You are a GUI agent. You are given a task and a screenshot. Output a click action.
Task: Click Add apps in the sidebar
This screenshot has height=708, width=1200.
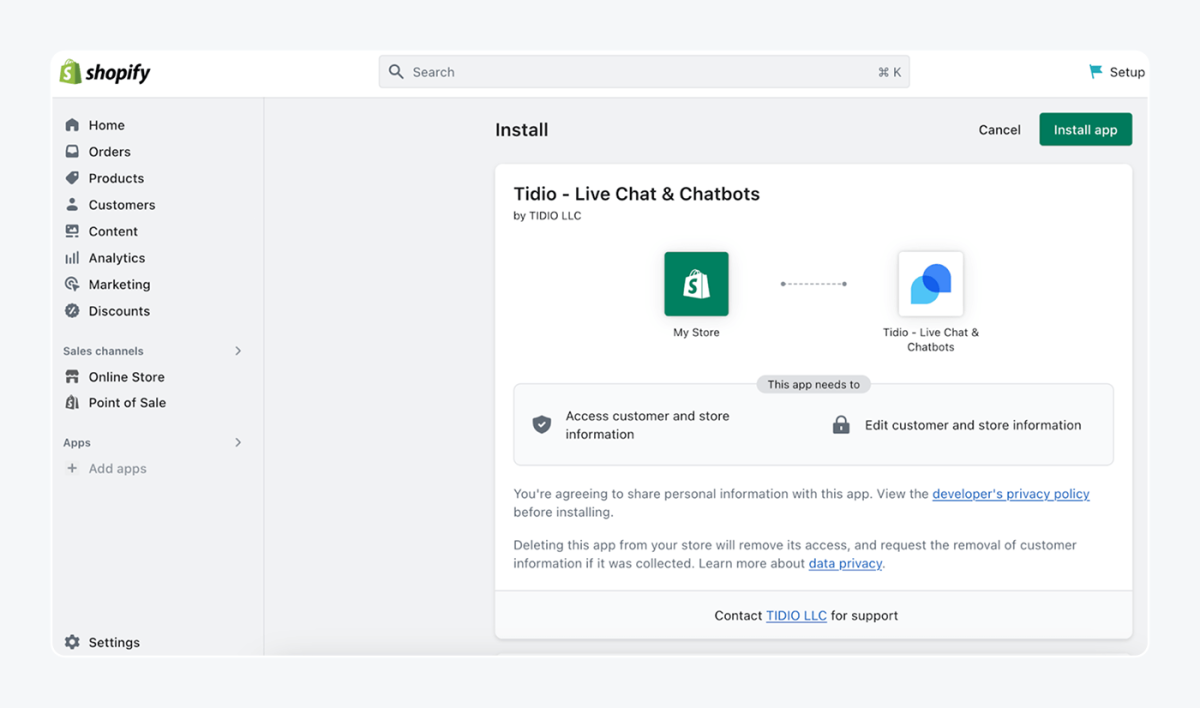[x=117, y=468]
